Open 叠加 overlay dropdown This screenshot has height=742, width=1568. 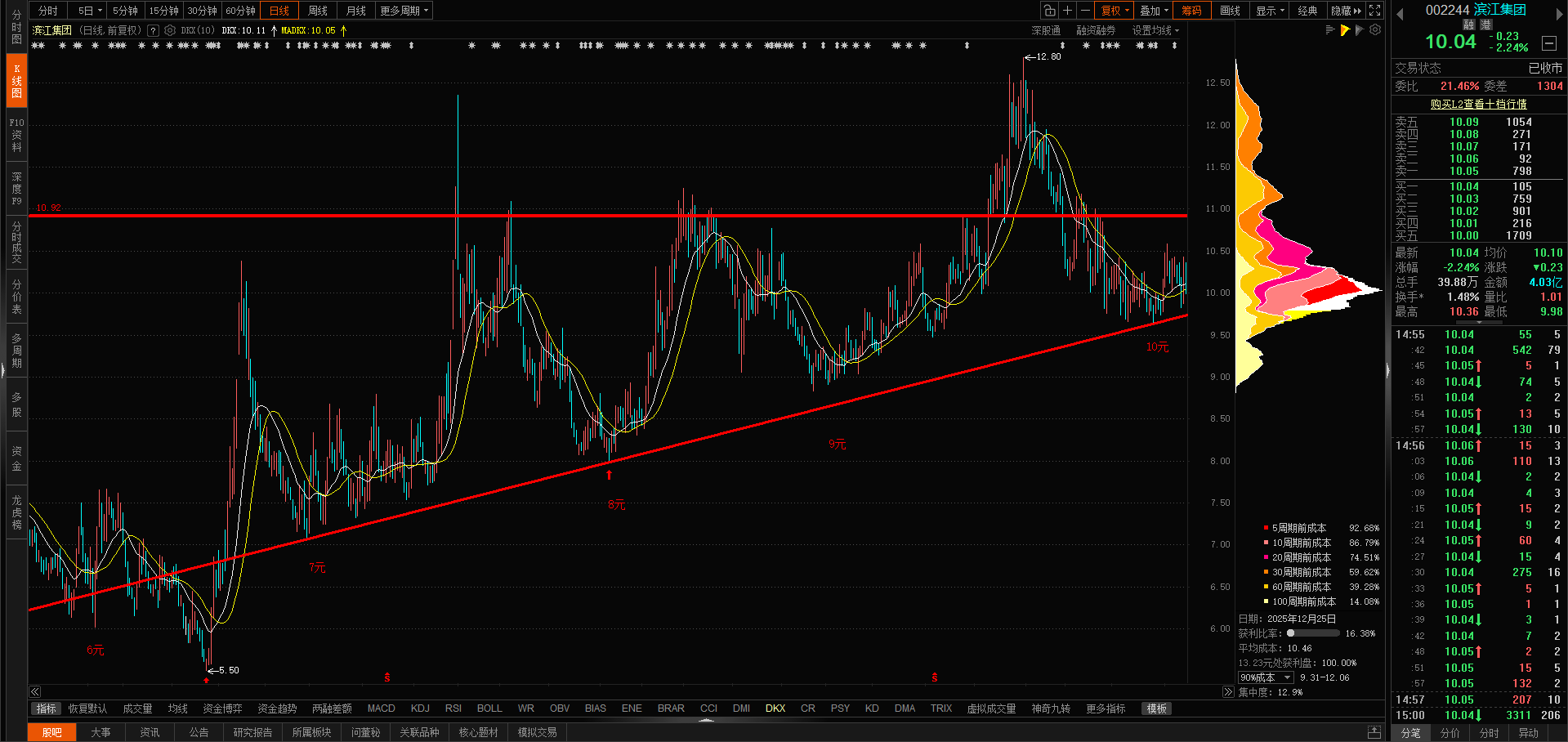(x=1154, y=11)
